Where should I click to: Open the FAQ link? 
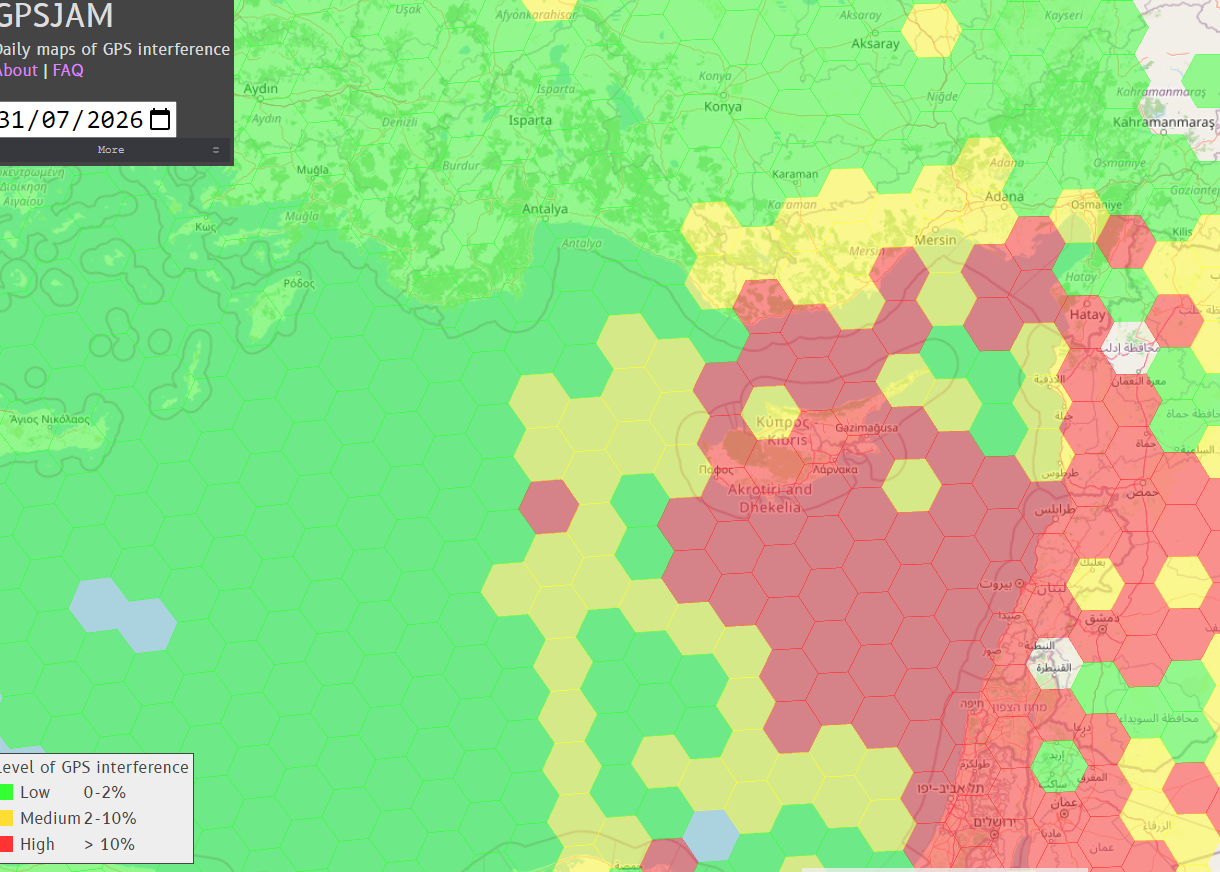[68, 70]
